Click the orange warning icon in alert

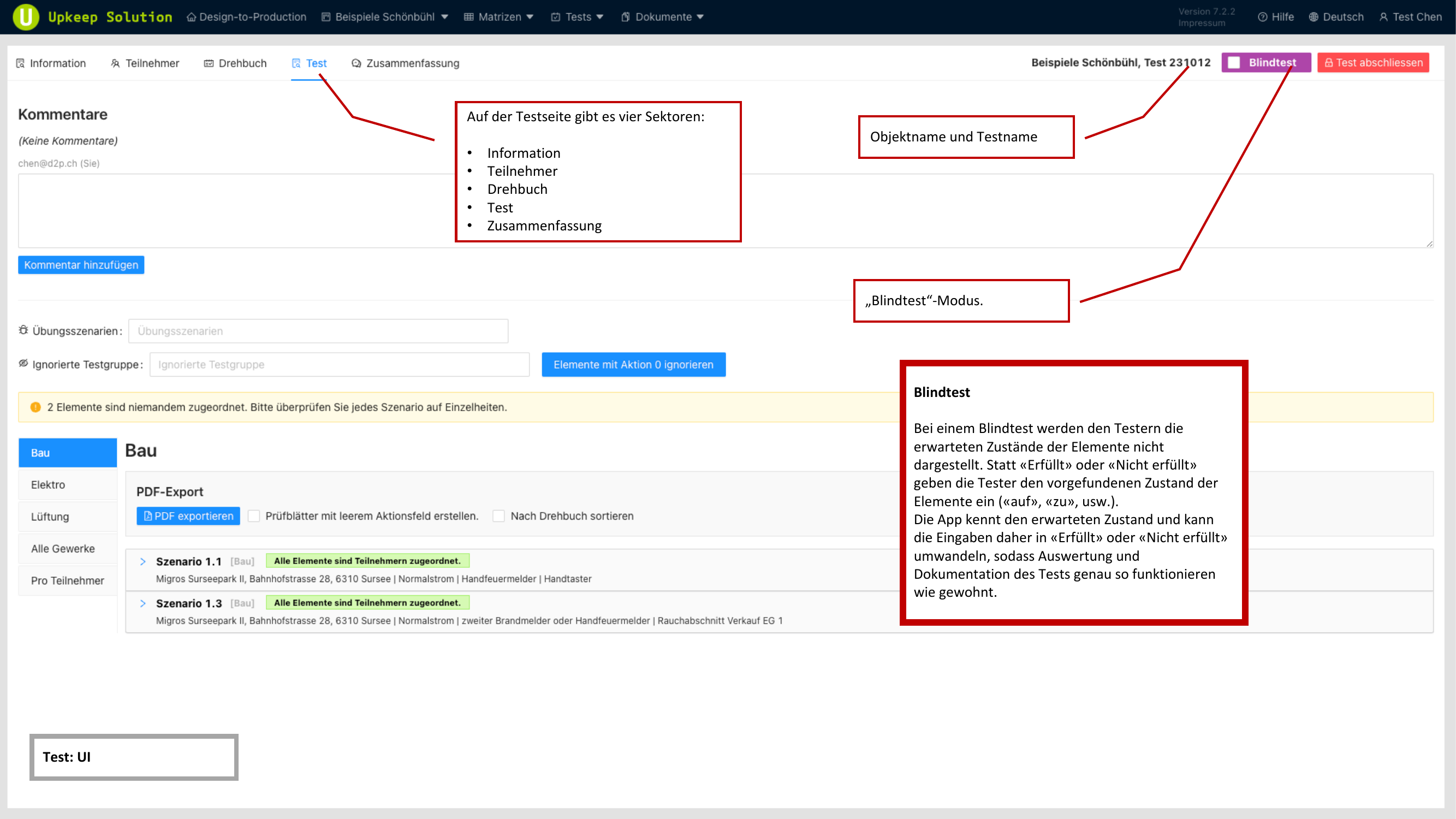point(35,407)
